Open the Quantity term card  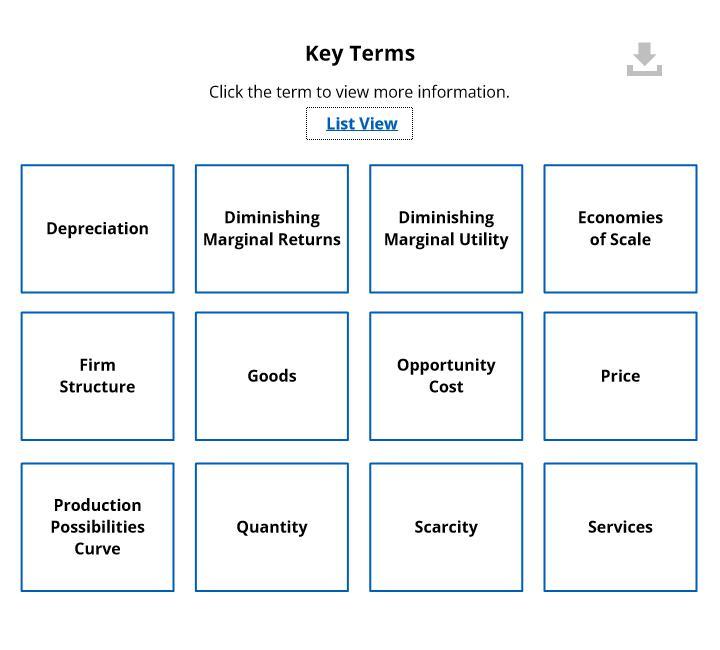(x=272, y=527)
